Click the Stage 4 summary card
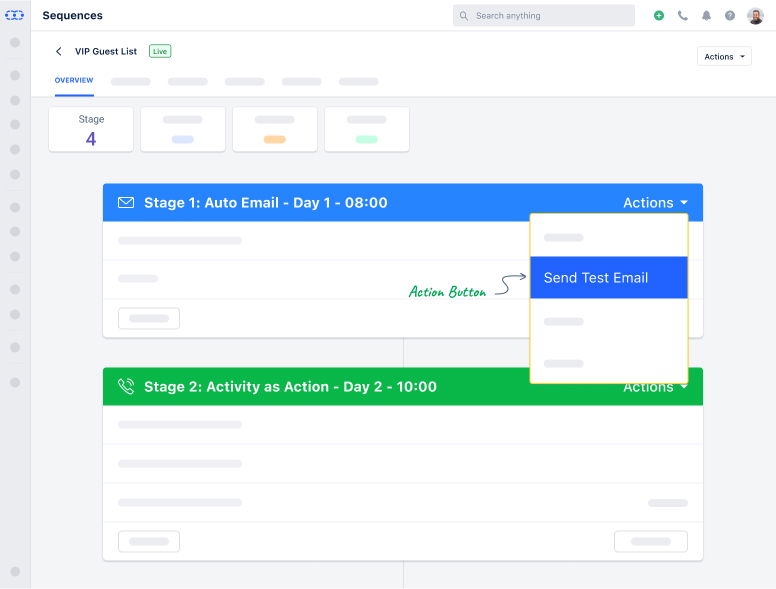 [x=91, y=130]
